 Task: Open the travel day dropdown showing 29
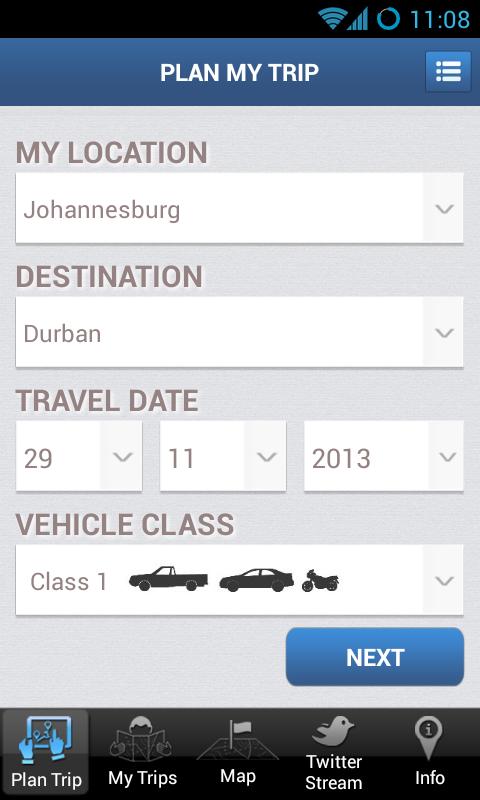[x=79, y=456]
